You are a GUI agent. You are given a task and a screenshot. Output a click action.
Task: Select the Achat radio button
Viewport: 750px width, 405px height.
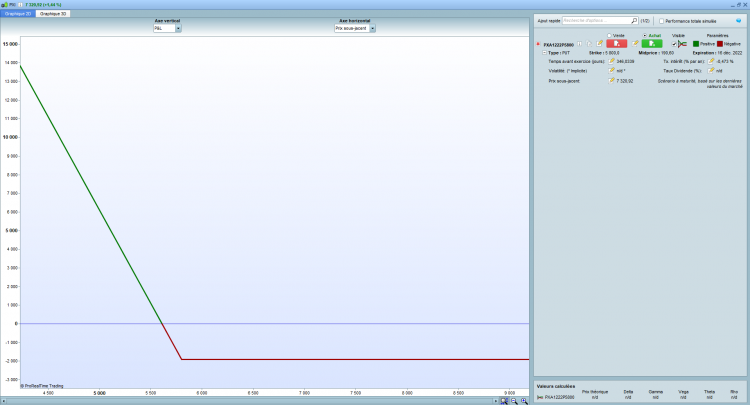[x=645, y=35]
